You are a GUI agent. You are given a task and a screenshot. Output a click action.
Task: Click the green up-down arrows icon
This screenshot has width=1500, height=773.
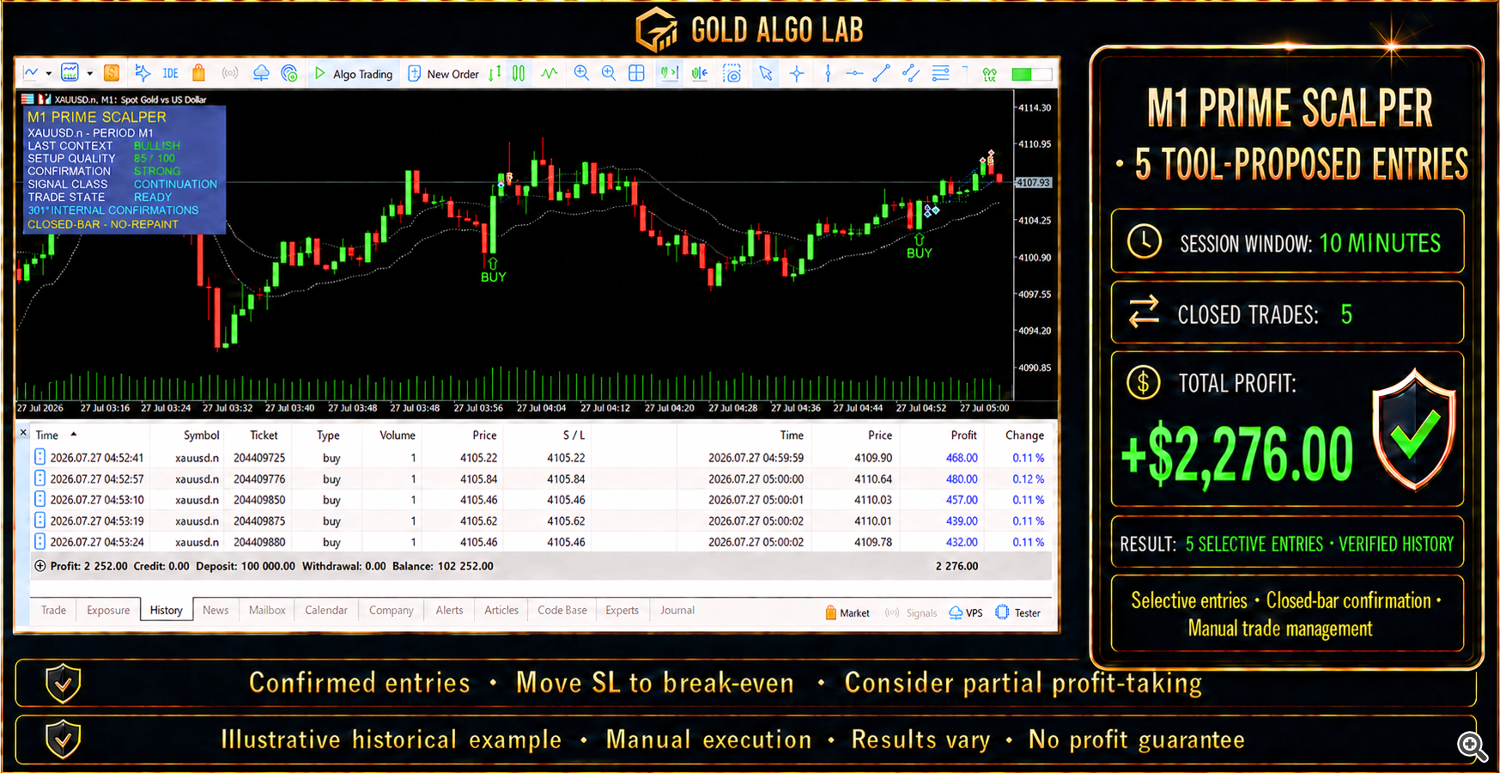click(x=495, y=73)
